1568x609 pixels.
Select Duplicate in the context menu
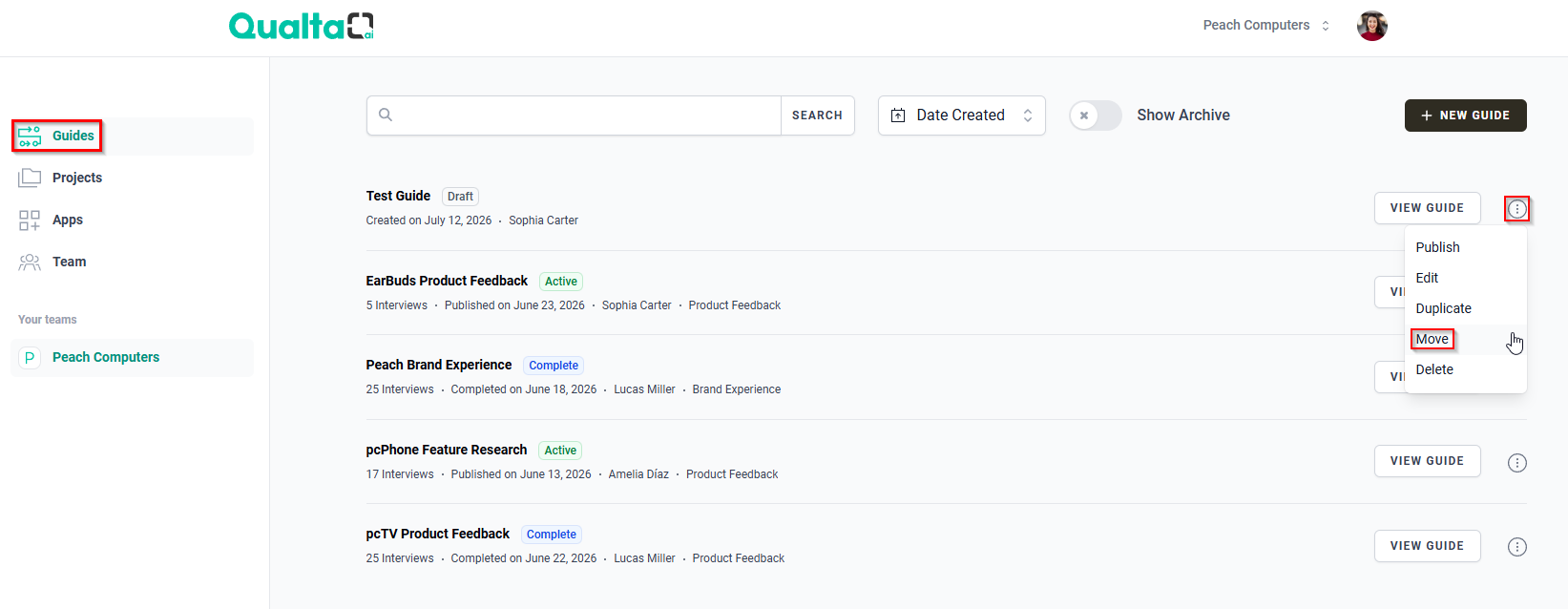click(1465, 308)
